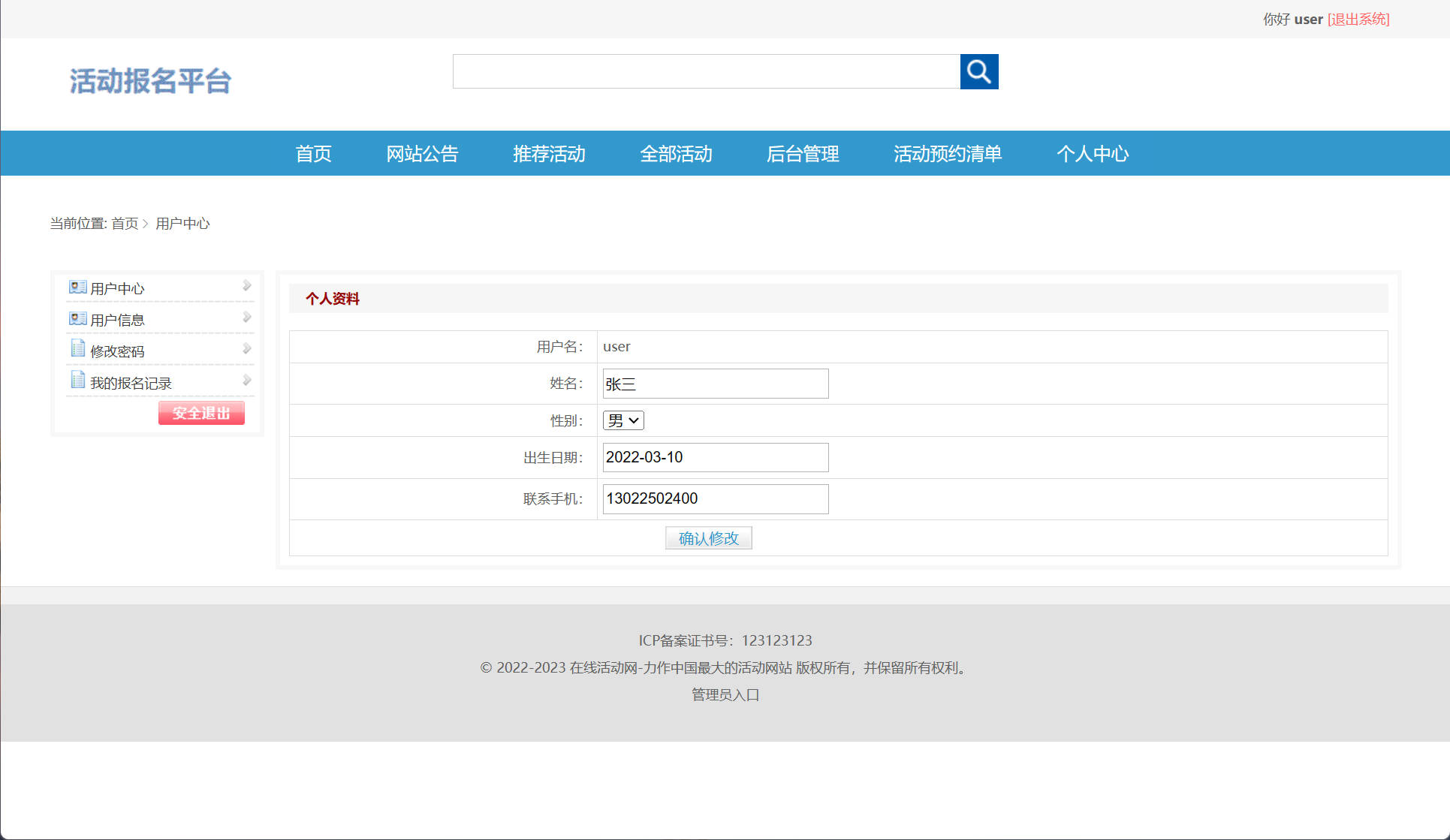Click inside the top search box
The width and height of the screenshot is (1450, 840).
pyautogui.click(x=706, y=71)
